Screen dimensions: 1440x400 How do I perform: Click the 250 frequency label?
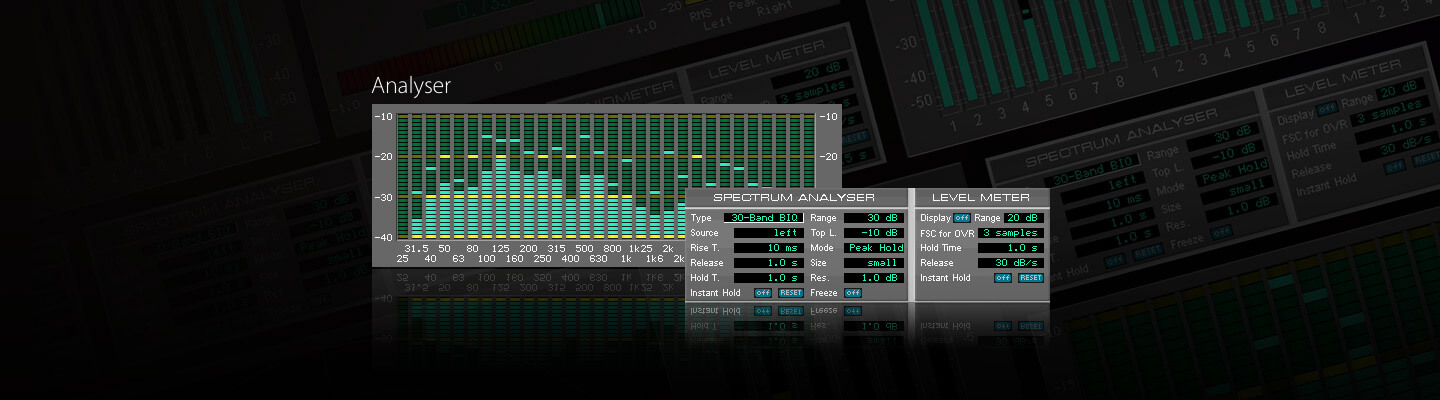click(x=542, y=259)
